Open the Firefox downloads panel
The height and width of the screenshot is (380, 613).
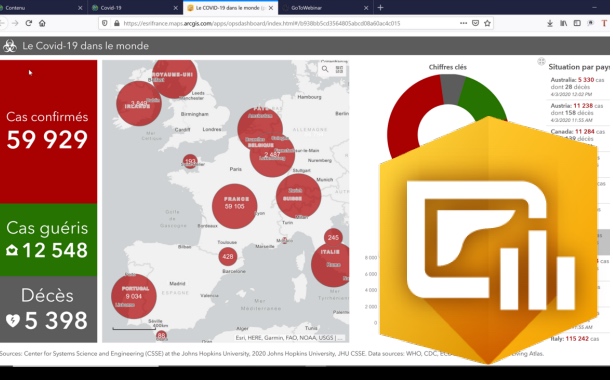pos(550,23)
